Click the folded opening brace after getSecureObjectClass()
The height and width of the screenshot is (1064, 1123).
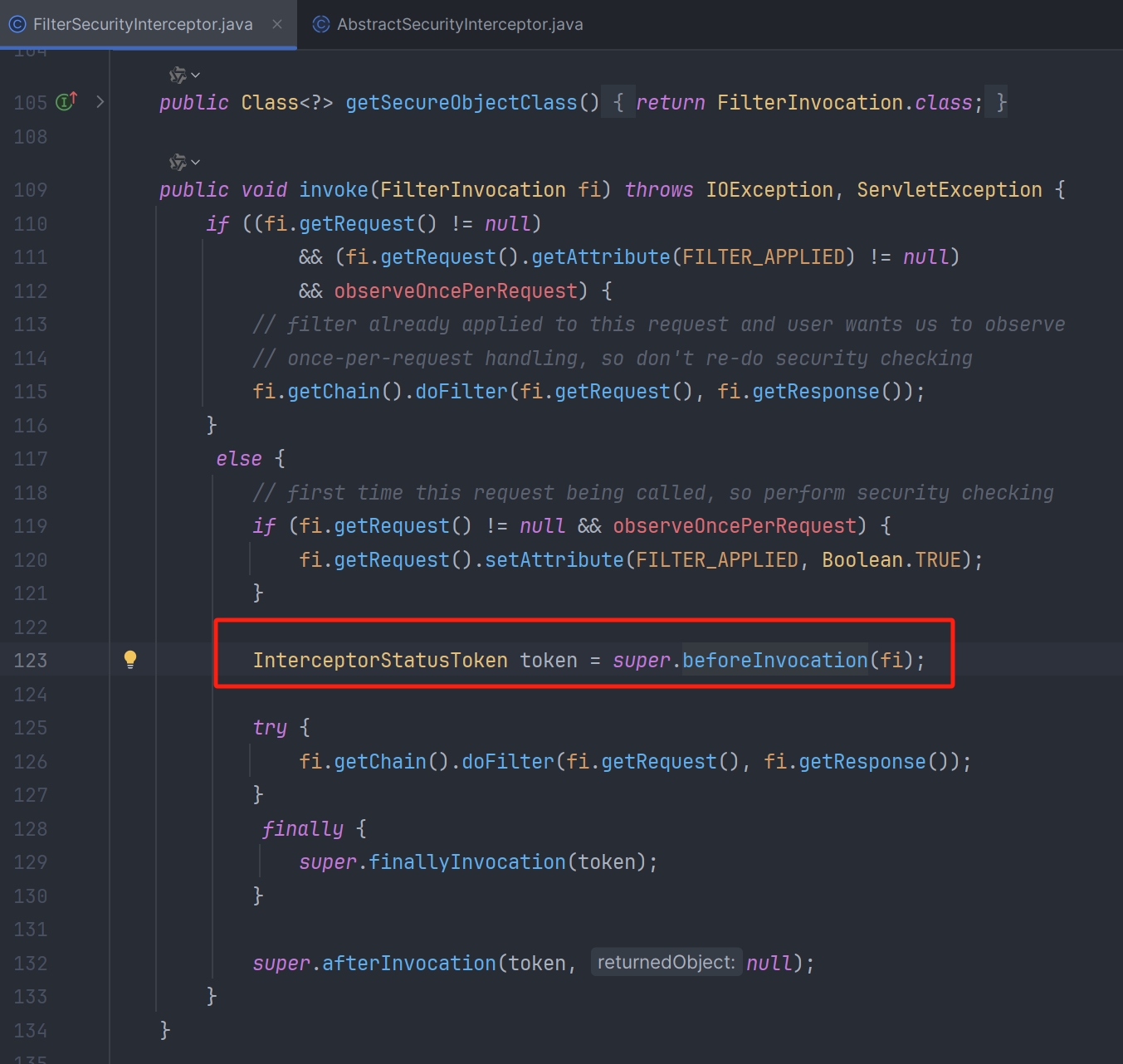pos(618,103)
